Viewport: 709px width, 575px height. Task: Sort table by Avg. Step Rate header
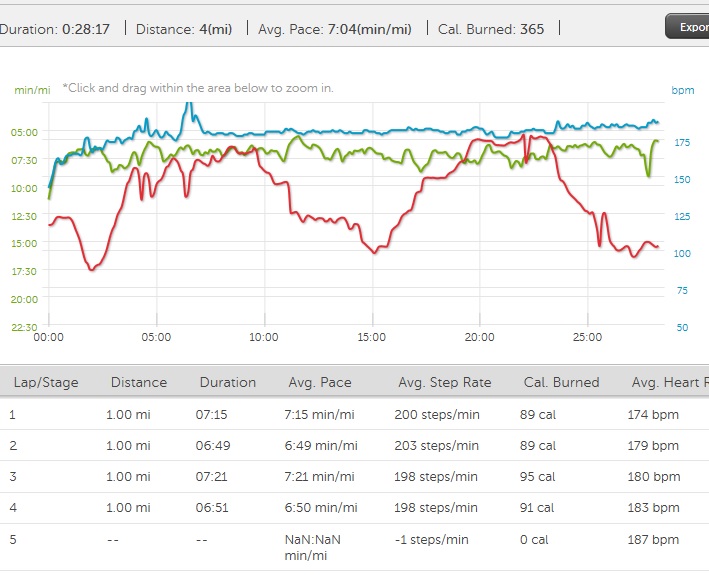pos(439,382)
